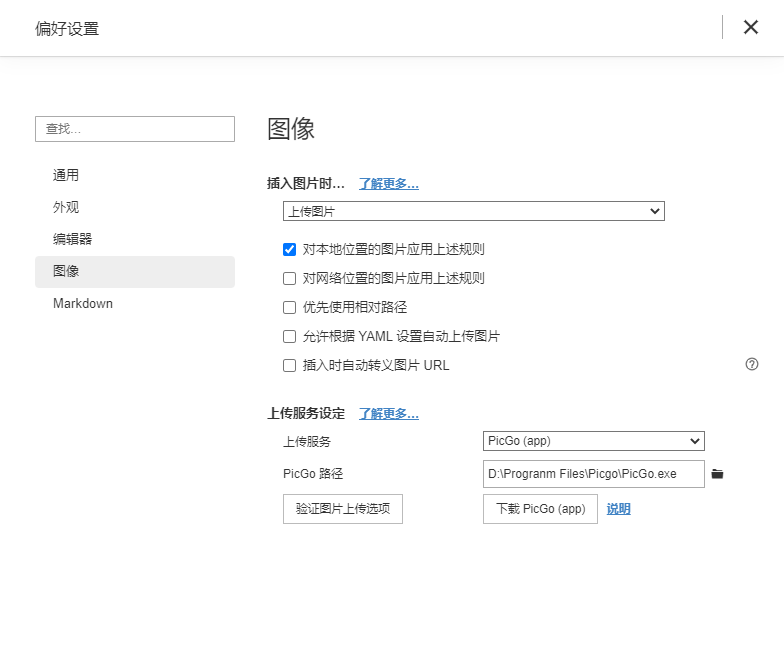This screenshot has width=784, height=671.
Task: Open the 说明 link
Action: 618,509
